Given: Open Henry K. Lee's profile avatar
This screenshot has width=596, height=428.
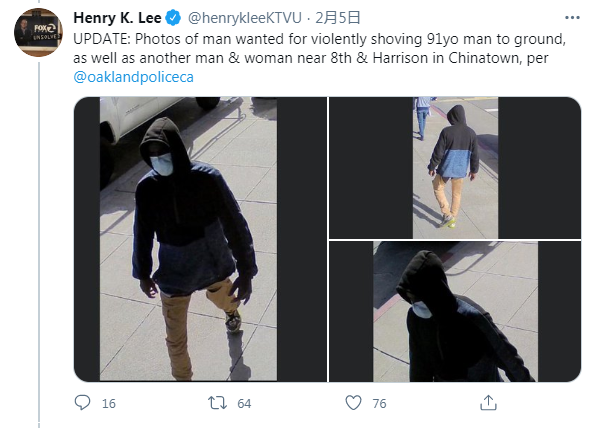Looking at the screenshot, I should (x=38, y=32).
